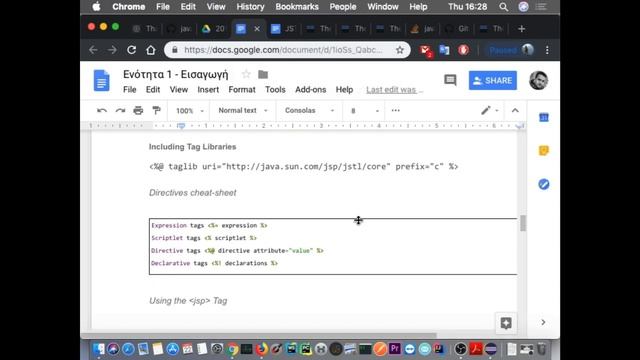Open the comment history icon

[x=450, y=80]
